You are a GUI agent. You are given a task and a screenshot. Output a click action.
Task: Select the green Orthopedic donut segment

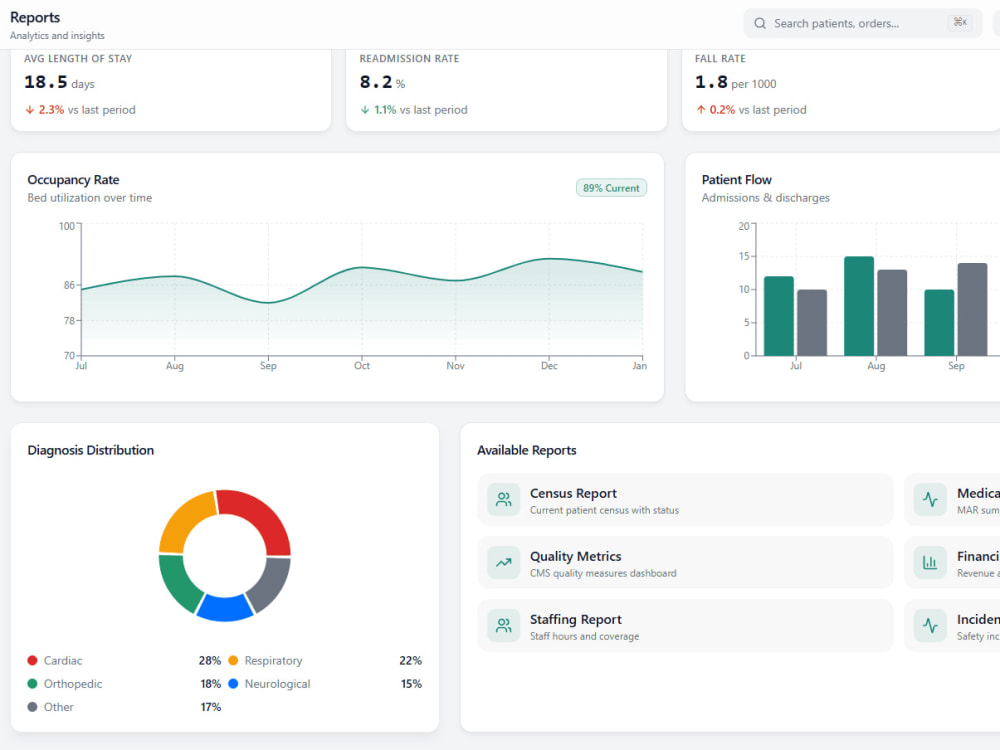tap(178, 584)
